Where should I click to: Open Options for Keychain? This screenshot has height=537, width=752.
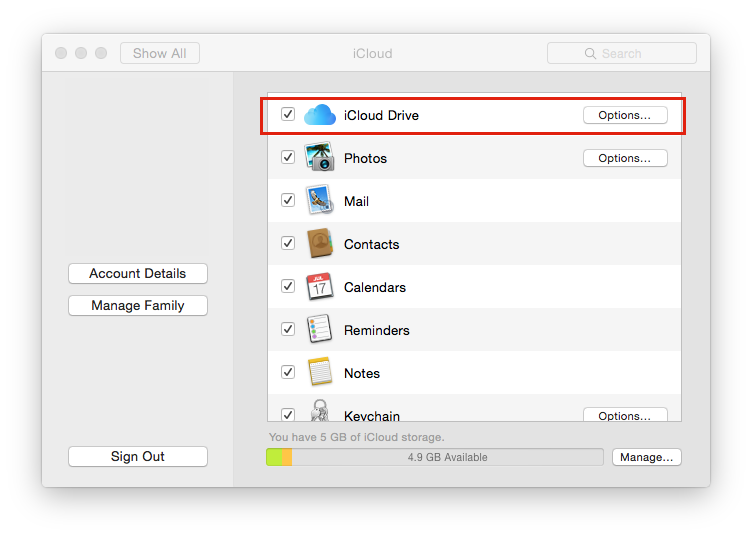click(x=625, y=415)
